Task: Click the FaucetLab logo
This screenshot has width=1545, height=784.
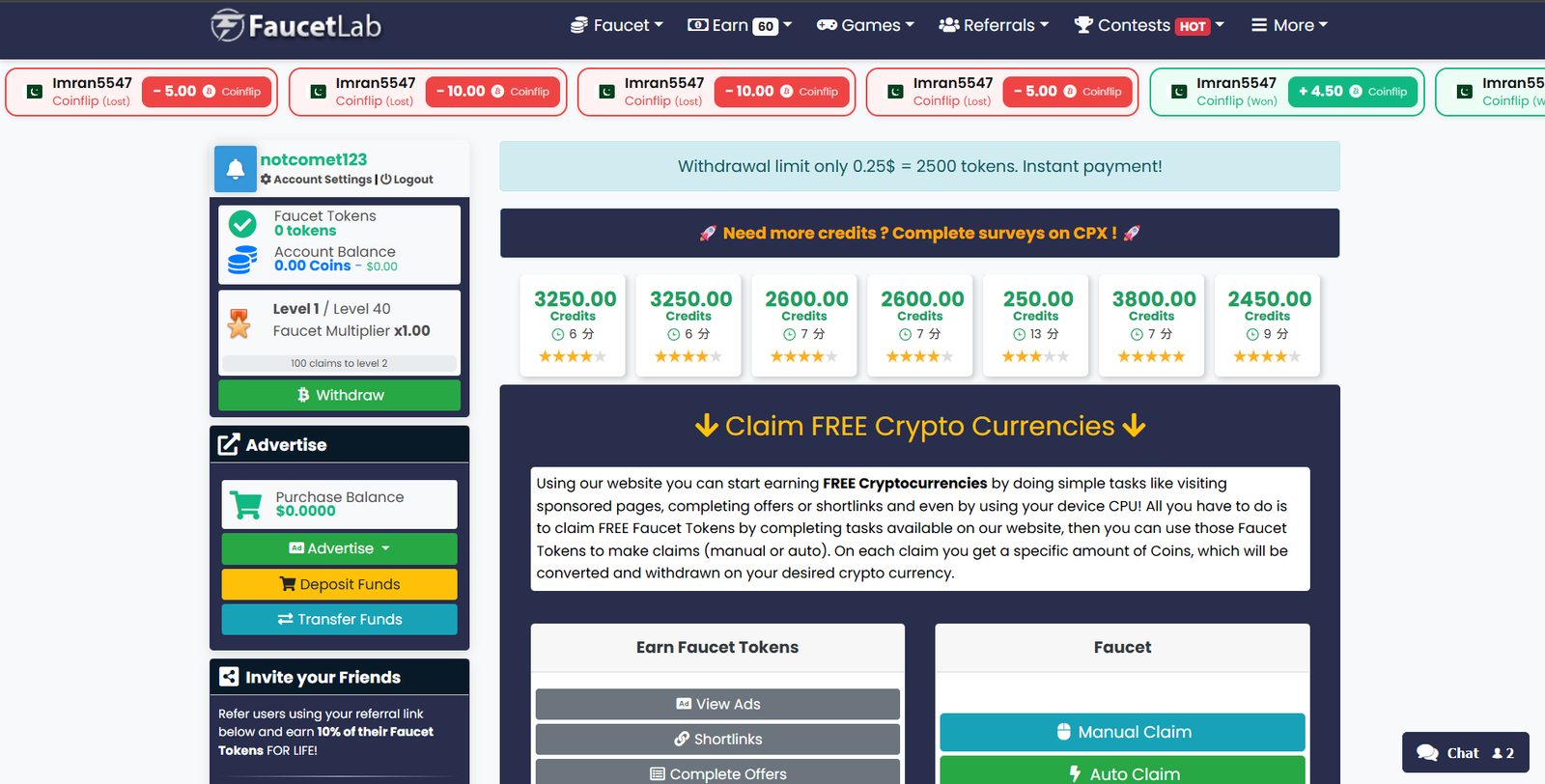Action: point(296,25)
